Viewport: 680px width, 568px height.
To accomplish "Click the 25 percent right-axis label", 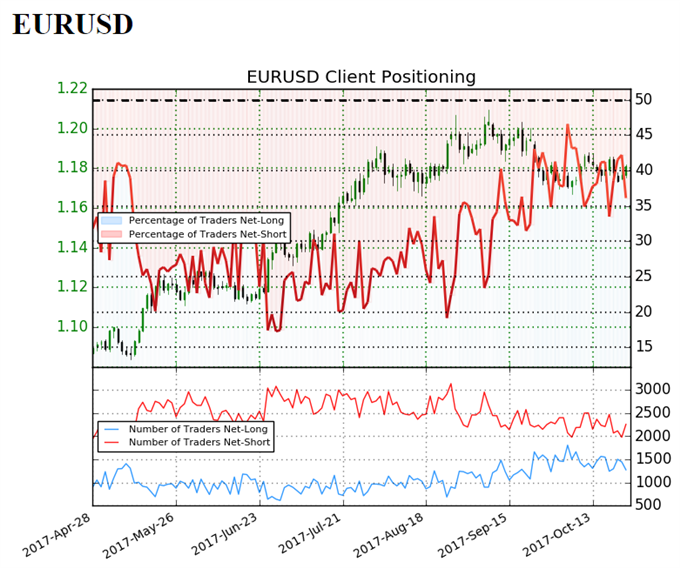I will 644,276.
